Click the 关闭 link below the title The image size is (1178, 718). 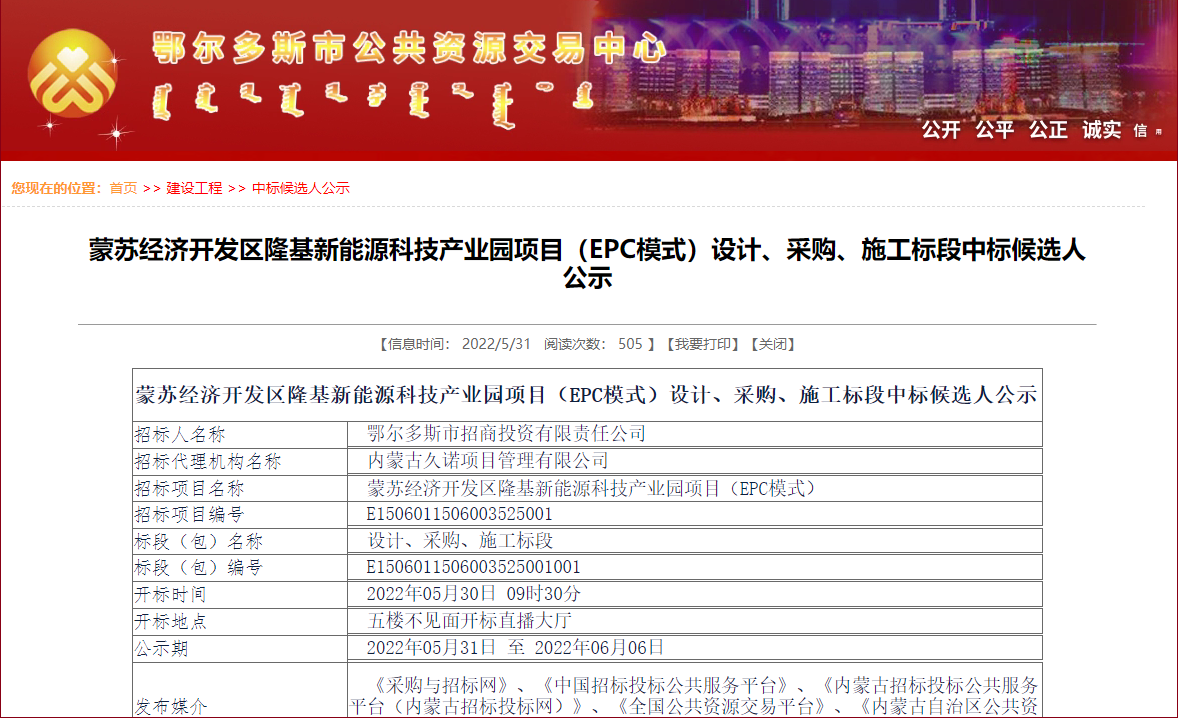coord(772,344)
